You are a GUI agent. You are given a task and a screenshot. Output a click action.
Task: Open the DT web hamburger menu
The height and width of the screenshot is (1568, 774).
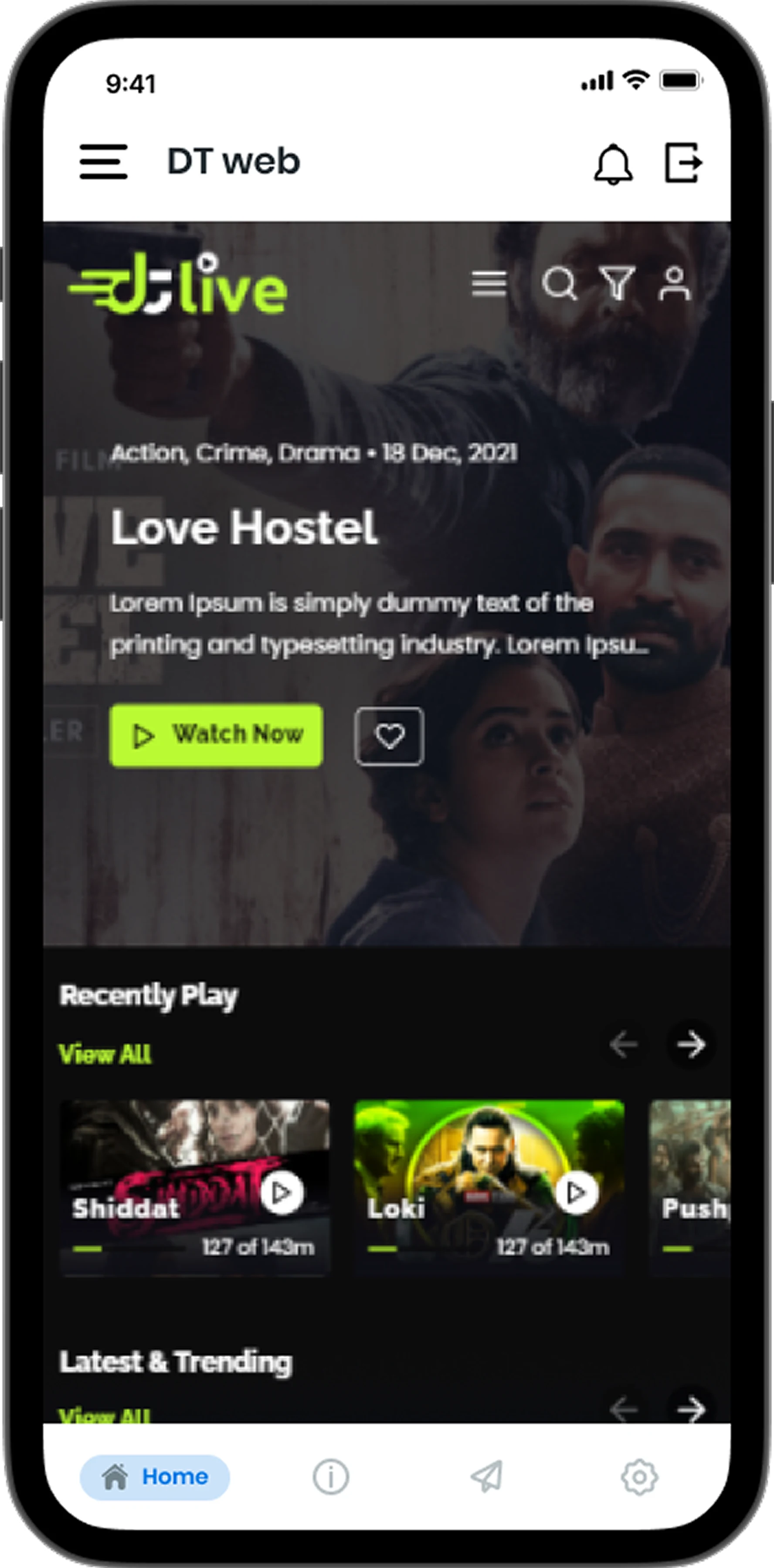[103, 162]
